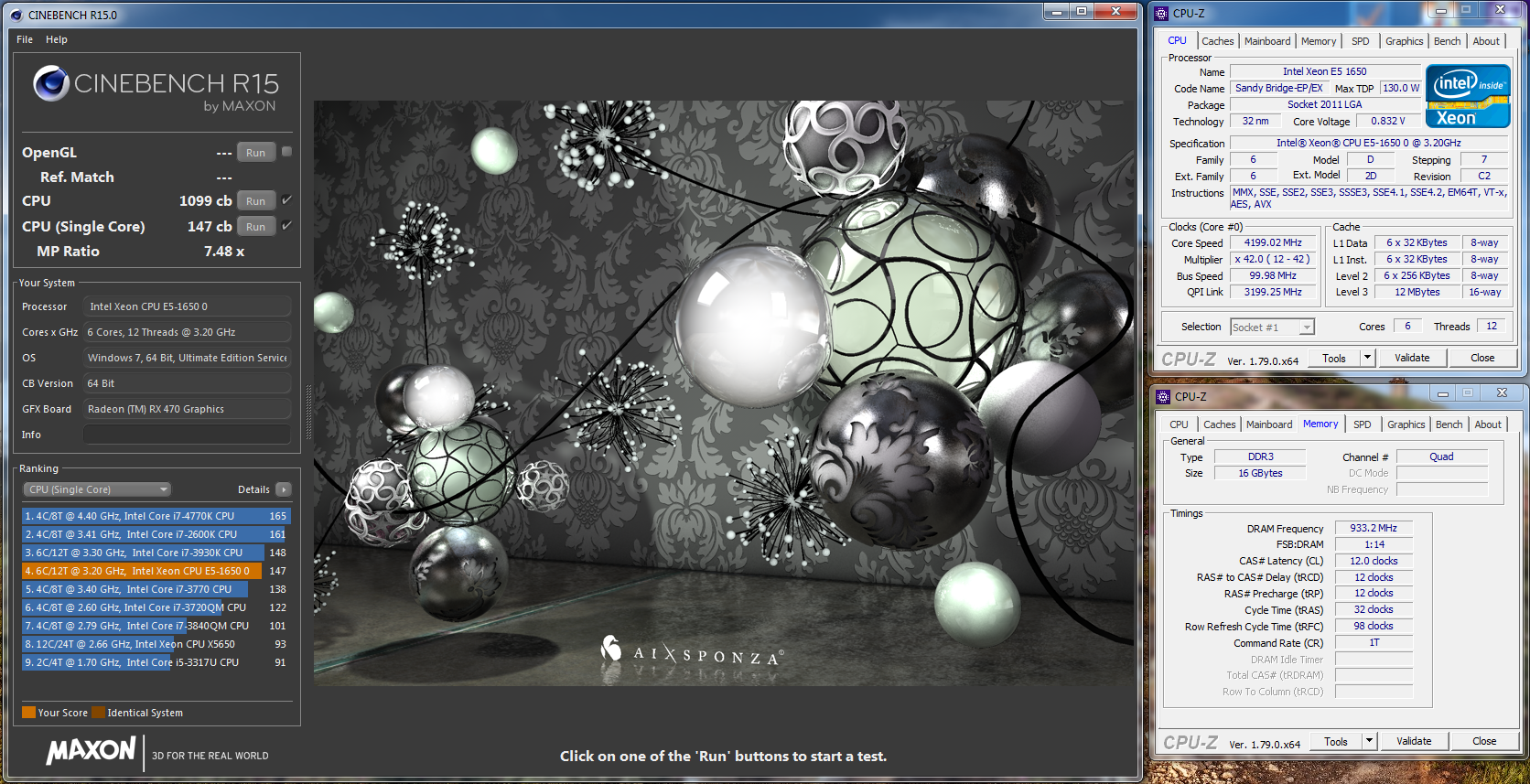Image resolution: width=1530 pixels, height=784 pixels.
Task: Click Tools in the bottom CPU-Z window
Action: point(1336,741)
